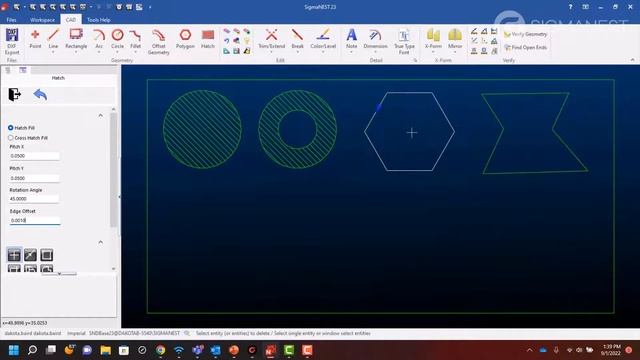Click the grid view icon in lower panel

click(x=14, y=255)
